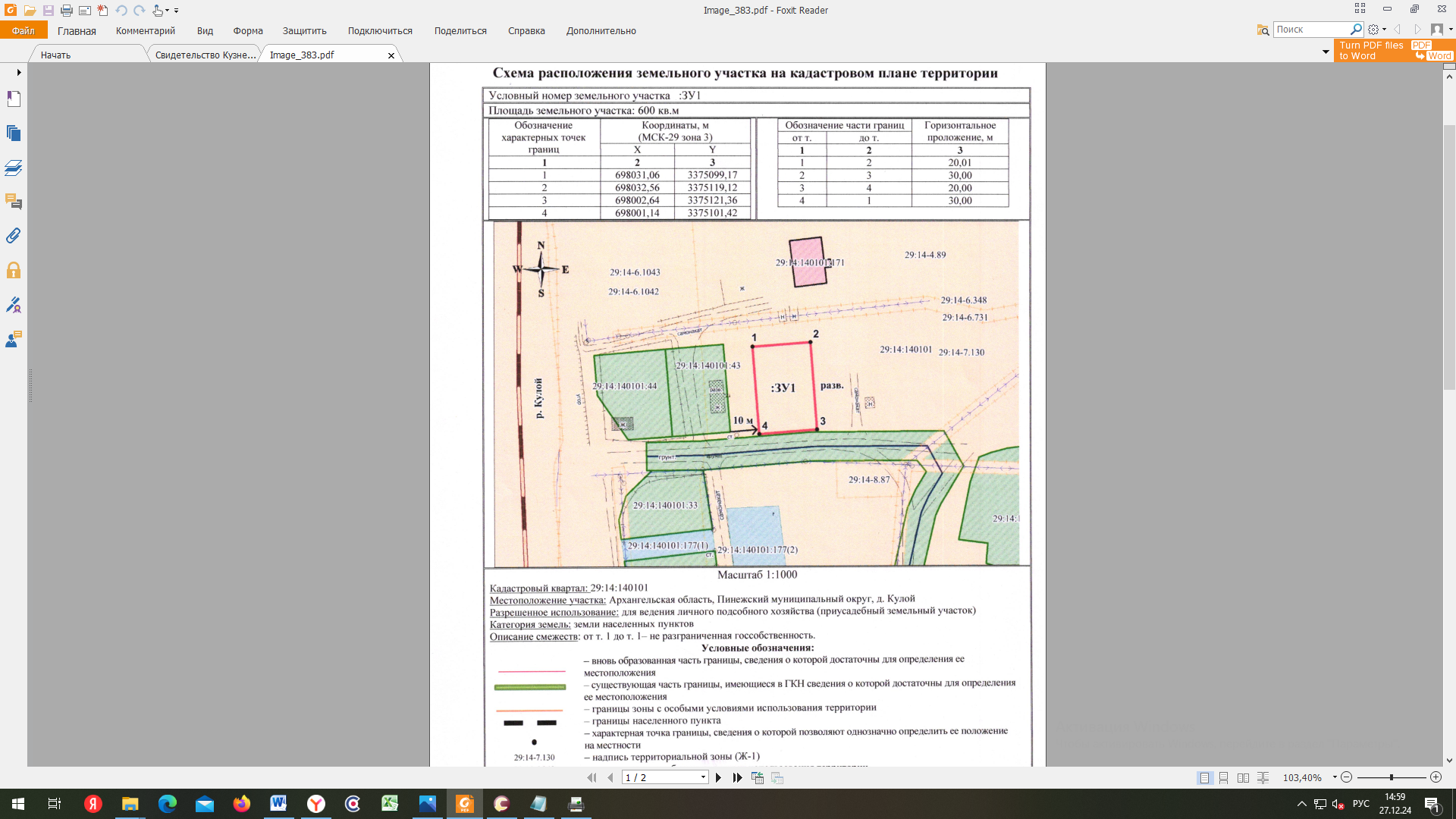Expand the navigation panel arrow
The height and width of the screenshot is (819, 1456).
19,72
